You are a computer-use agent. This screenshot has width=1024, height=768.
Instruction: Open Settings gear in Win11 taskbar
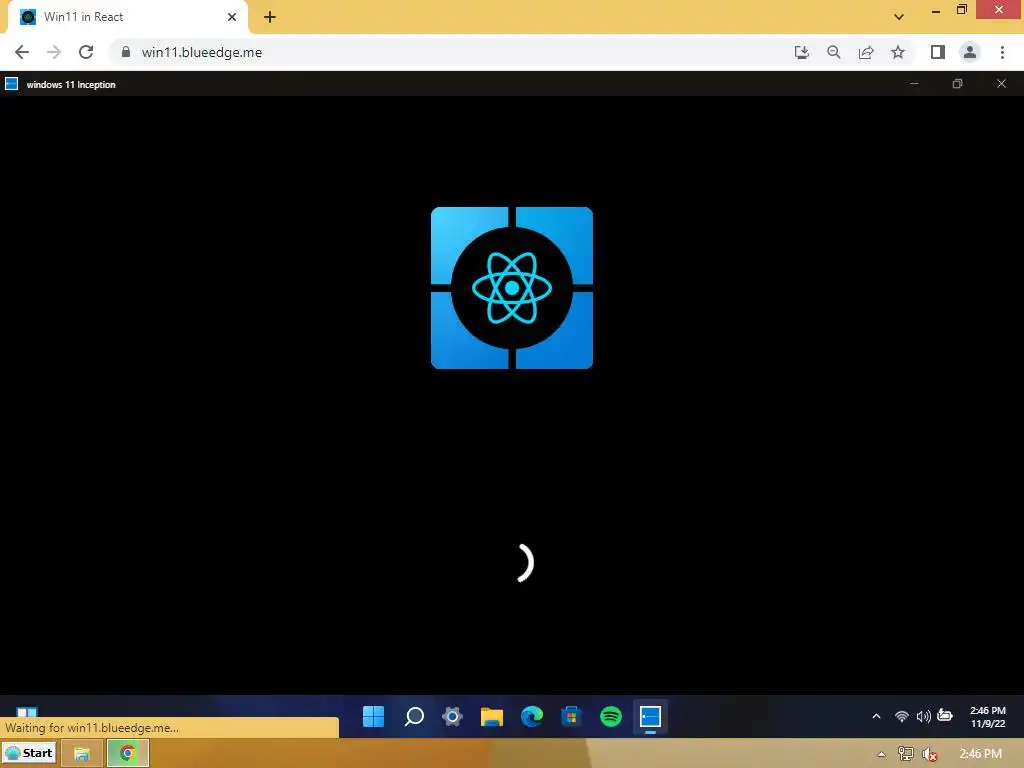tap(452, 716)
